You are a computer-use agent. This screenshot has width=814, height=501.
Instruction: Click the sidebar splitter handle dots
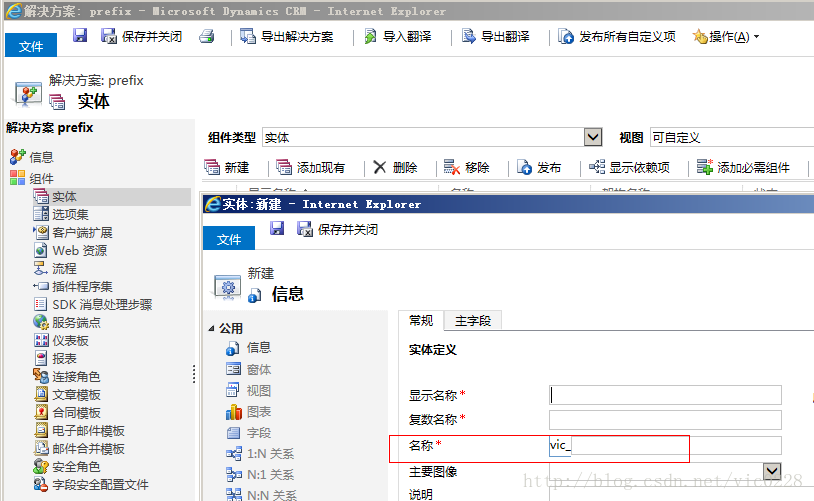point(194,374)
